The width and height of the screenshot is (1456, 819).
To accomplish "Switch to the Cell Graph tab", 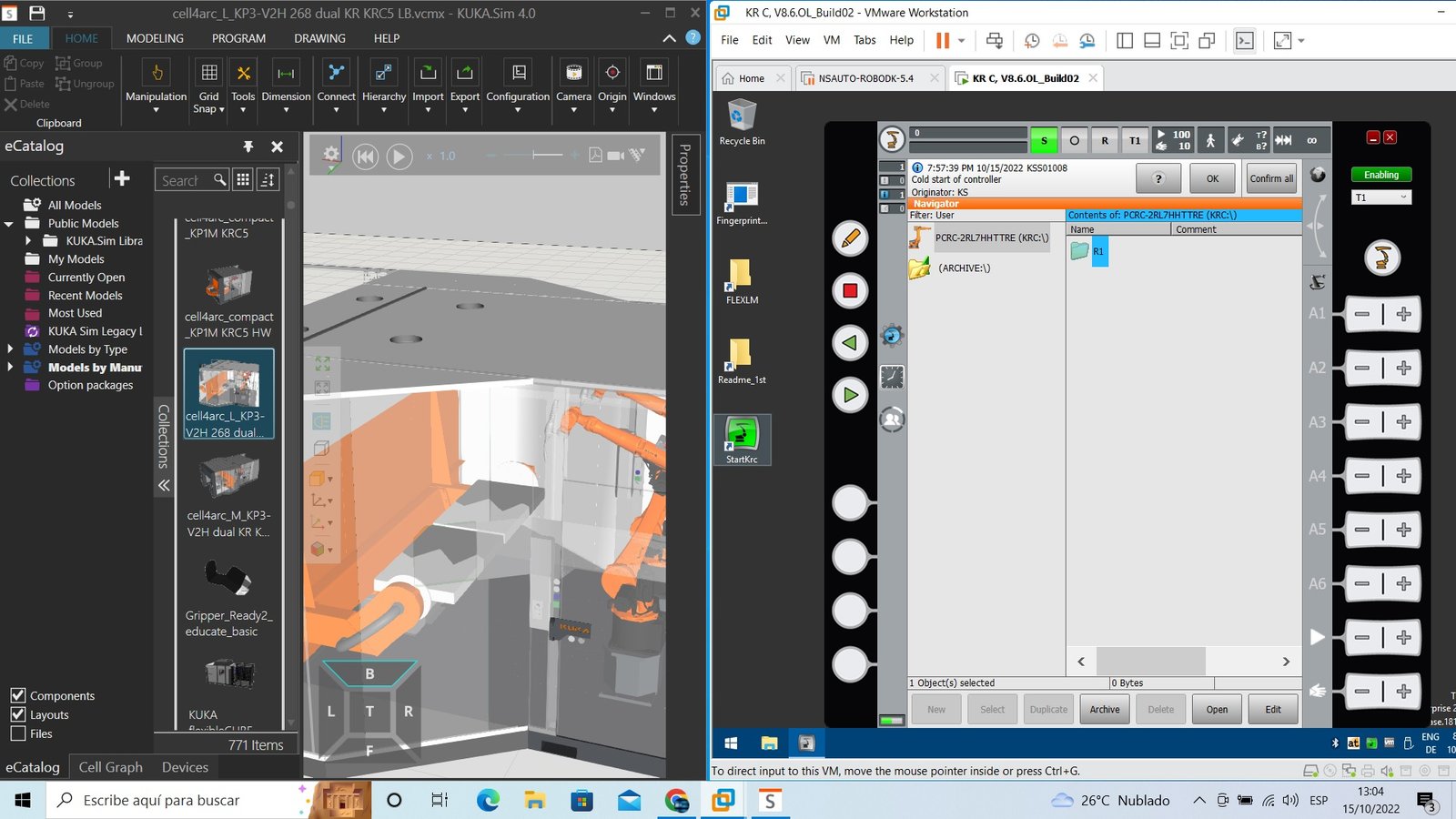I will (111, 767).
